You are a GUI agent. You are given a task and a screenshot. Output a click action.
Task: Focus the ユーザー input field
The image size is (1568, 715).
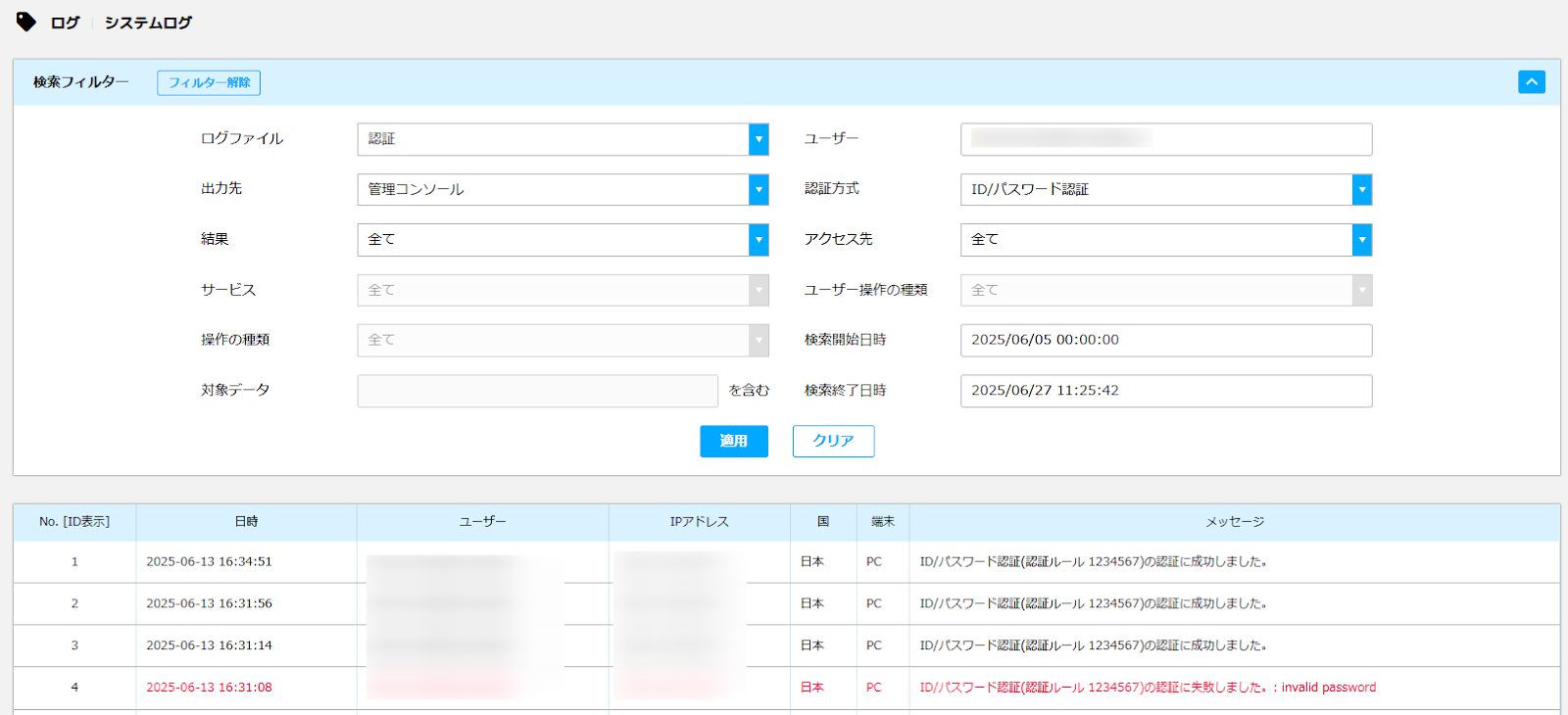click(1166, 139)
